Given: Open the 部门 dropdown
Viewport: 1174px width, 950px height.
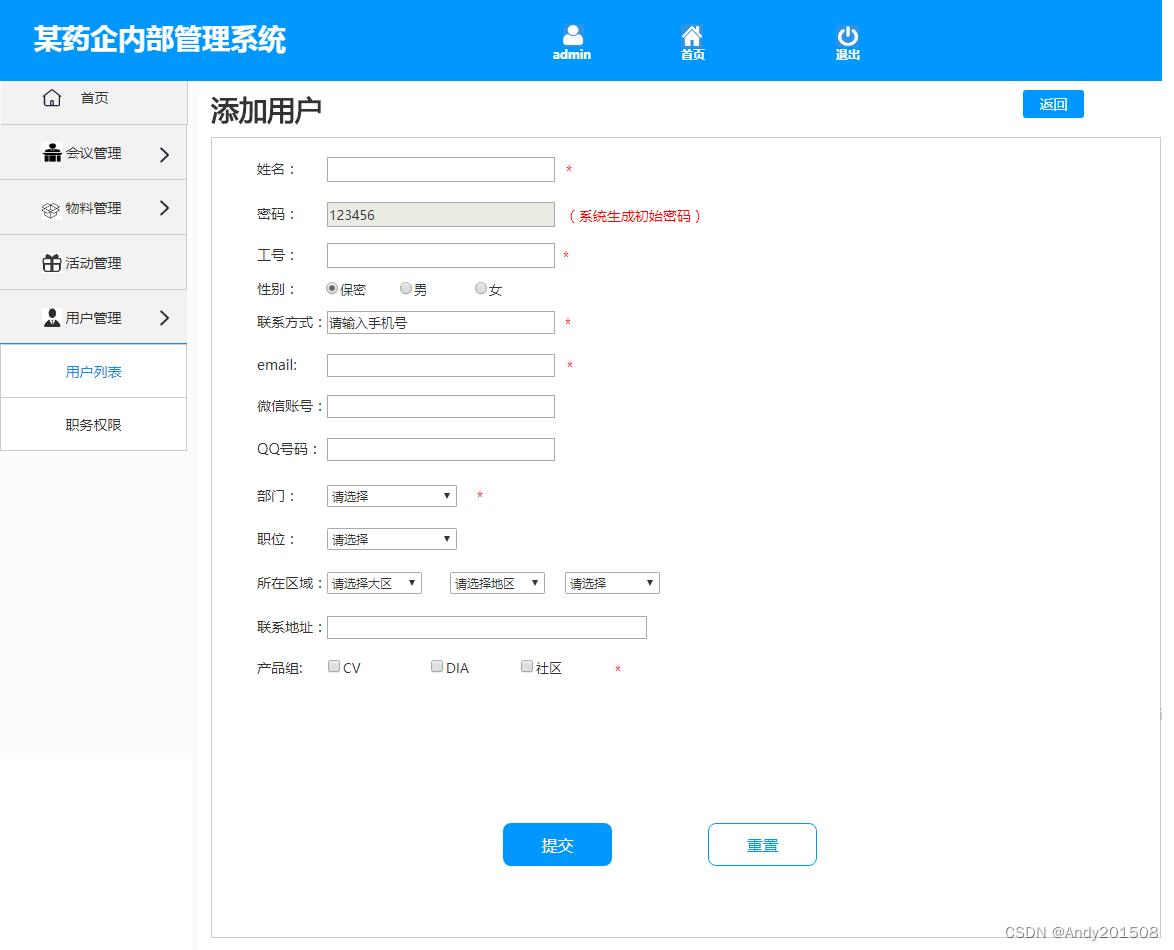Looking at the screenshot, I should point(392,496).
